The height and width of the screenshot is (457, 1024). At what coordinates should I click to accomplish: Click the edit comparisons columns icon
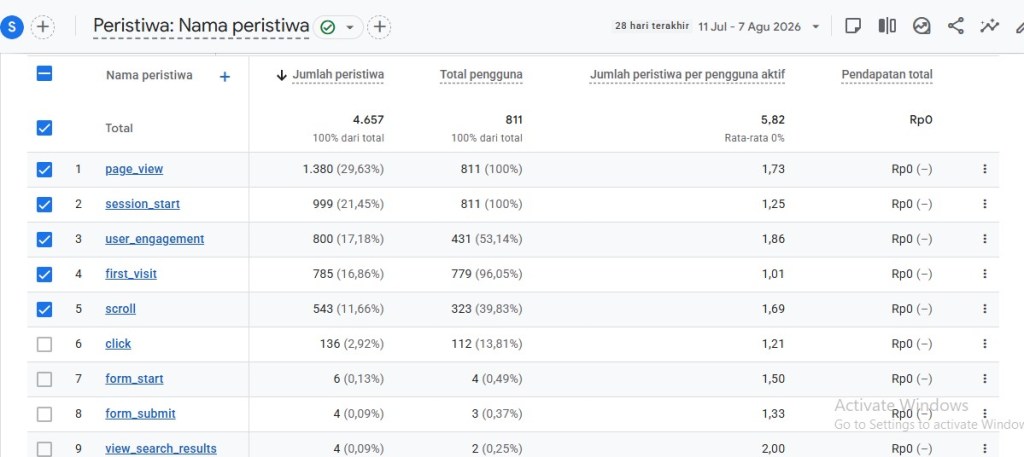[x=887, y=26]
